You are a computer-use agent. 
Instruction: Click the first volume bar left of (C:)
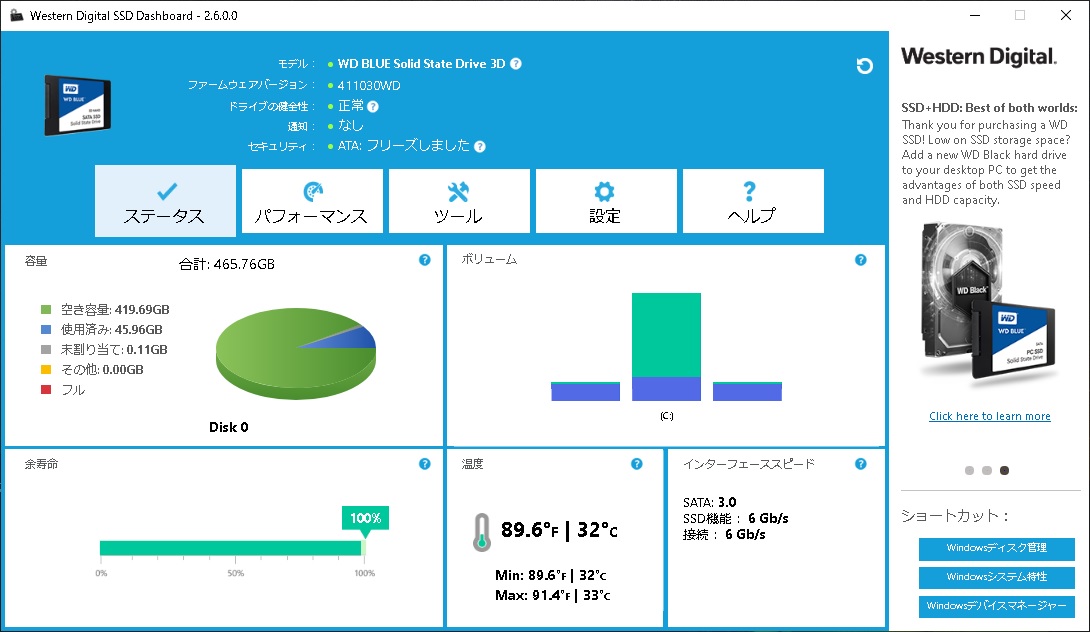pyautogui.click(x=585, y=391)
